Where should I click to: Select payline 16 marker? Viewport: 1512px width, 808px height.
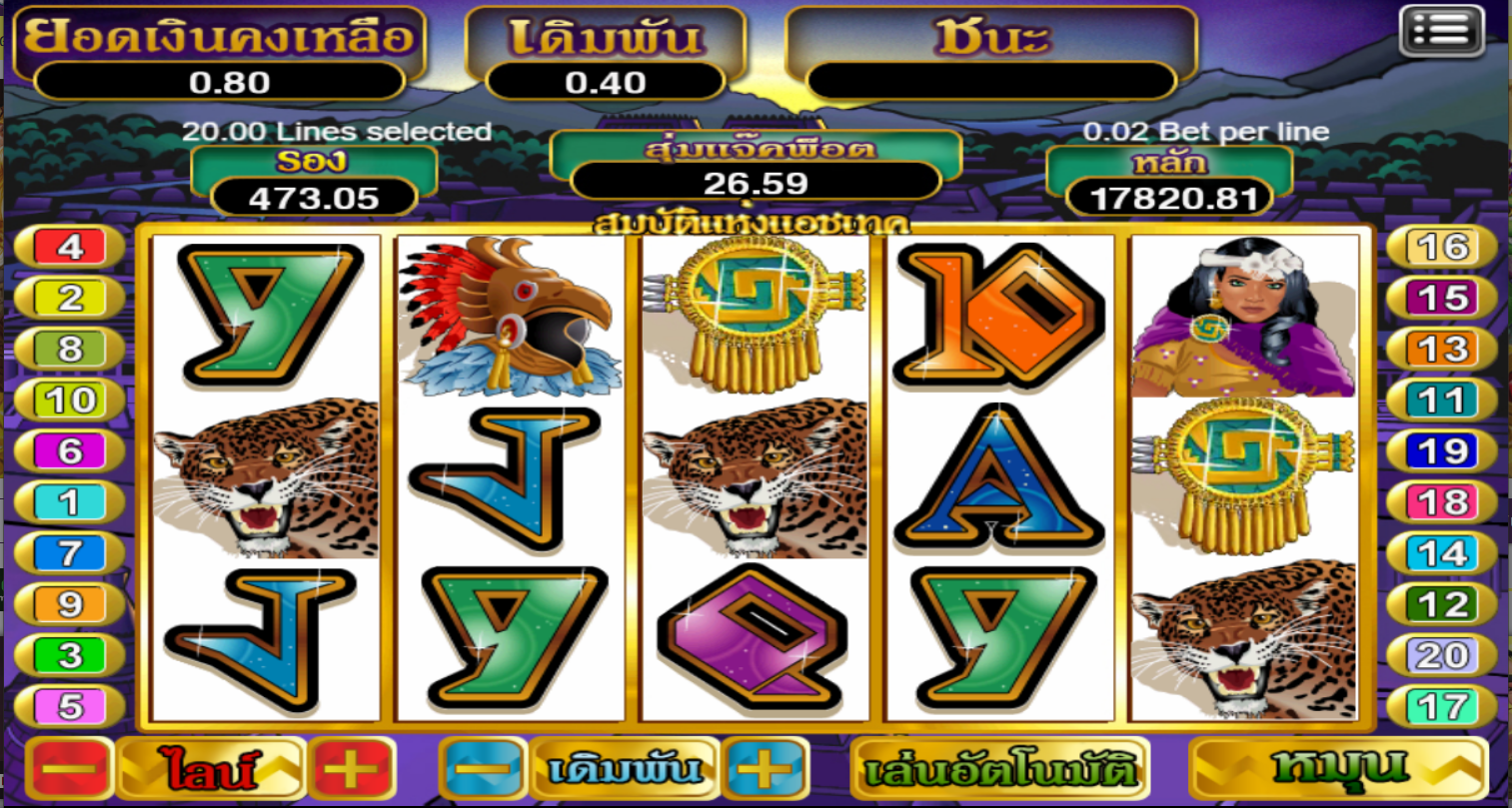pyautogui.click(x=1442, y=247)
